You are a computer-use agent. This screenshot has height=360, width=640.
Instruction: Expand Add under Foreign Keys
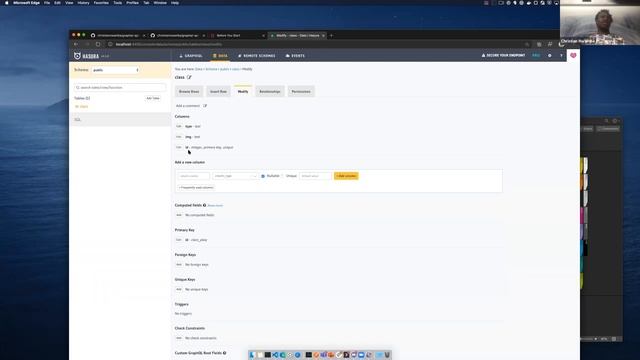click(x=179, y=264)
